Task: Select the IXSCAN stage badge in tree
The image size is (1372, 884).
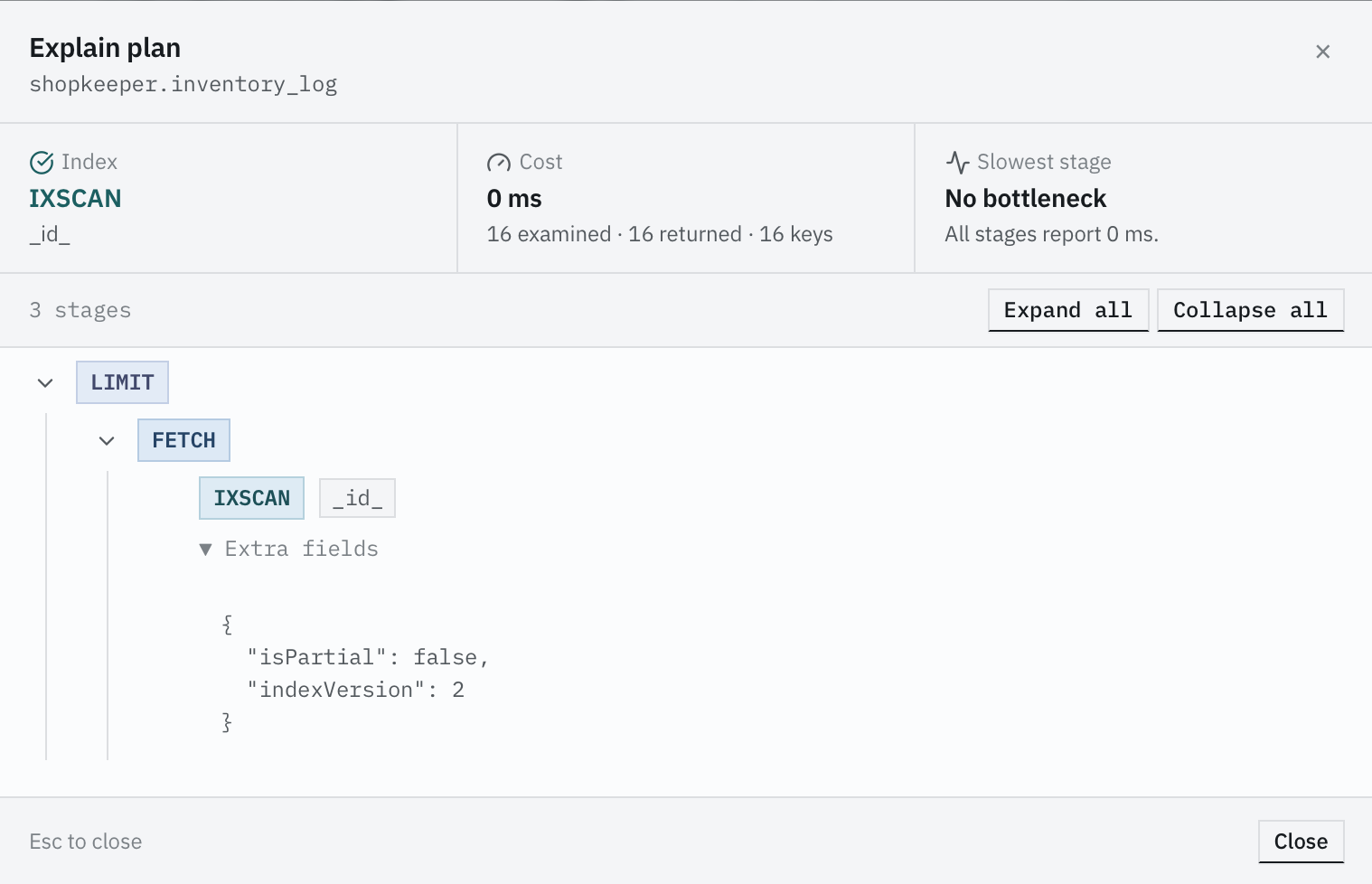Action: 251,498
